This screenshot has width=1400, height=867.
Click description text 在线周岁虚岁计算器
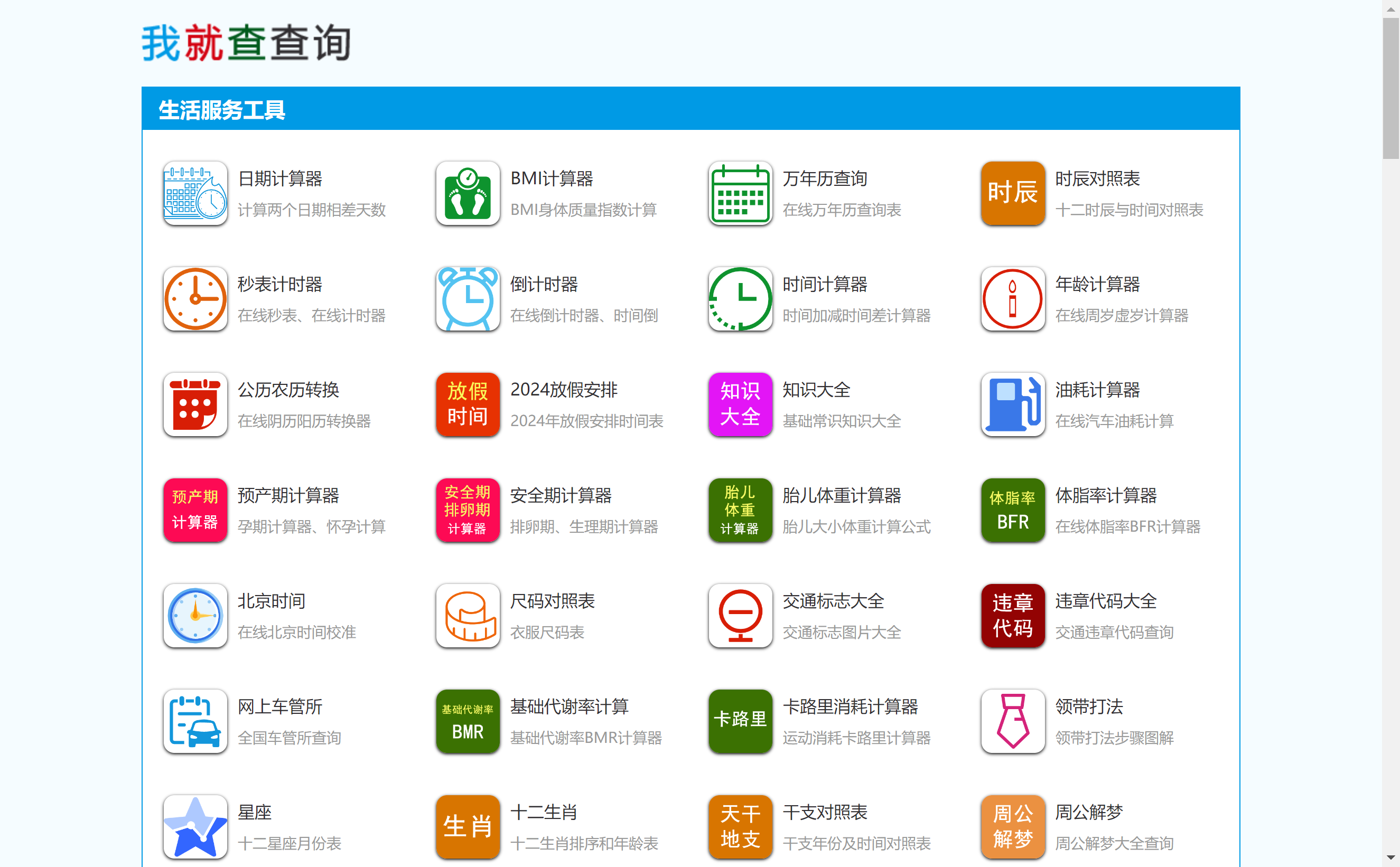[1121, 315]
